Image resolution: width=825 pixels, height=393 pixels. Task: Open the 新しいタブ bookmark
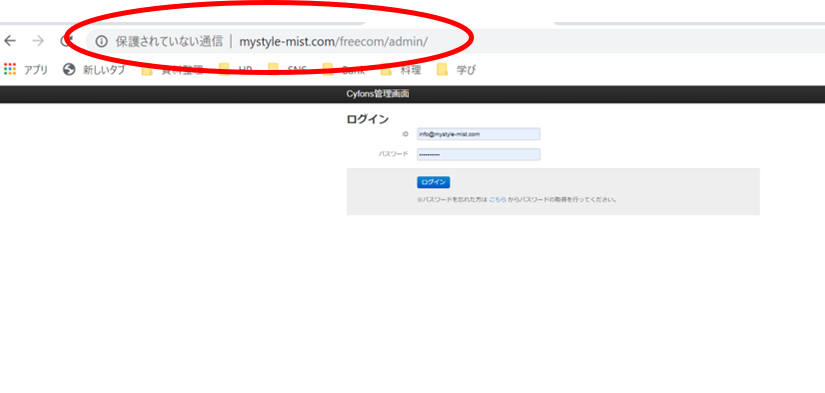click(94, 69)
